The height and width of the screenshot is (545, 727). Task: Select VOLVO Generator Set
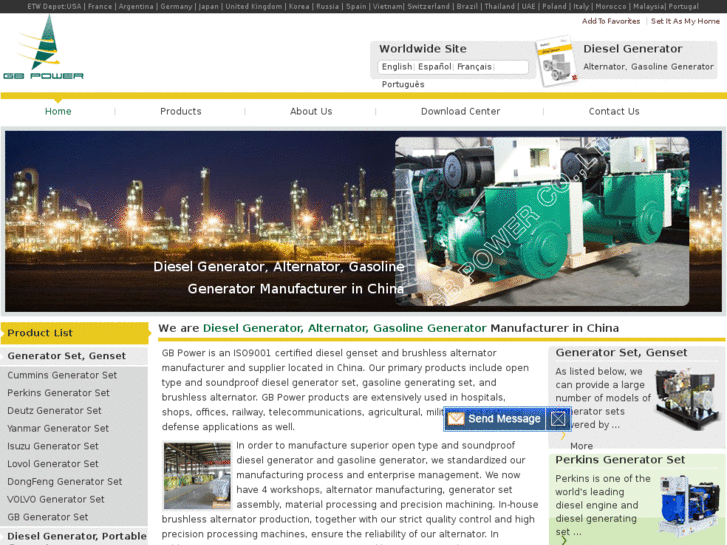tap(56, 500)
